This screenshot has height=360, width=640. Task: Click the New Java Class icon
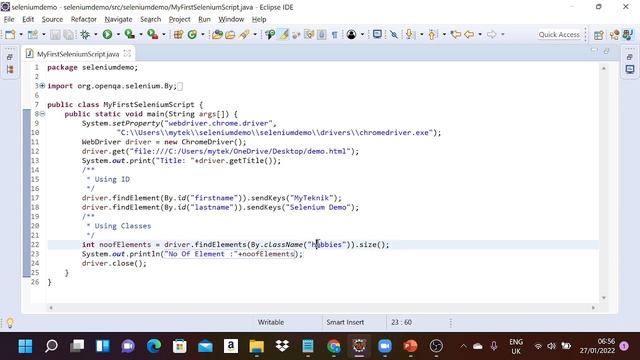tap(192, 35)
